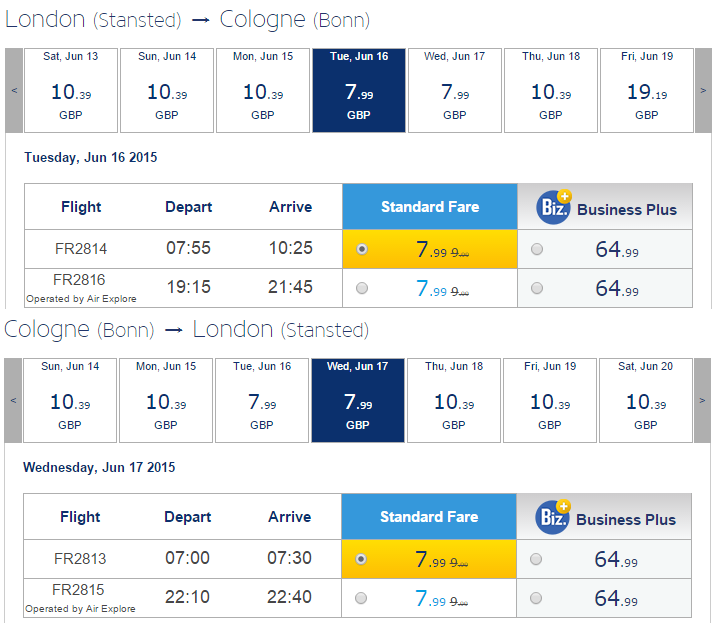The height and width of the screenshot is (623, 714).
Task: Select outbound date Fri, Jun 19 at 19.19 GBP
Action: 647,91
